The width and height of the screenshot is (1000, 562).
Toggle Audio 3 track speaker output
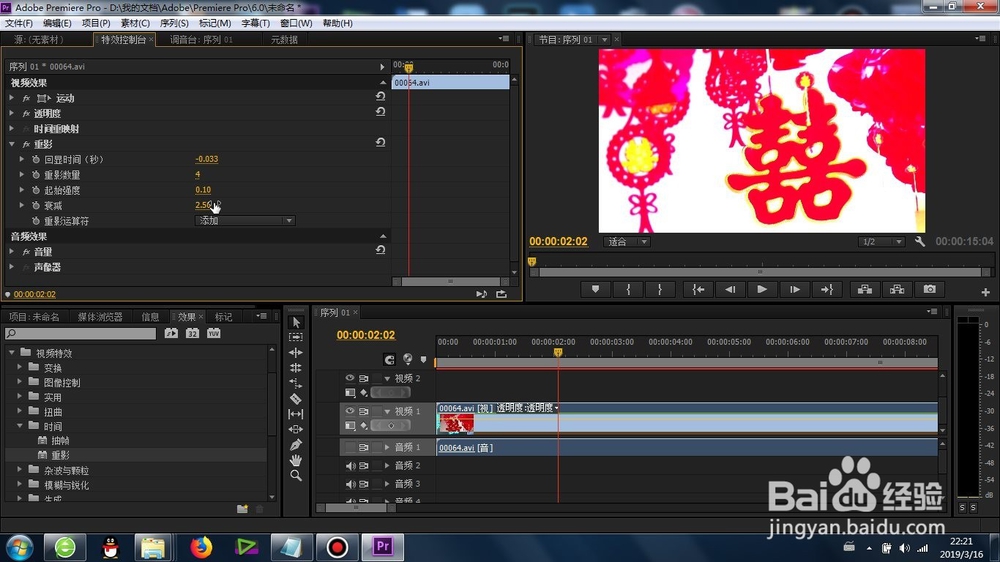(350, 484)
